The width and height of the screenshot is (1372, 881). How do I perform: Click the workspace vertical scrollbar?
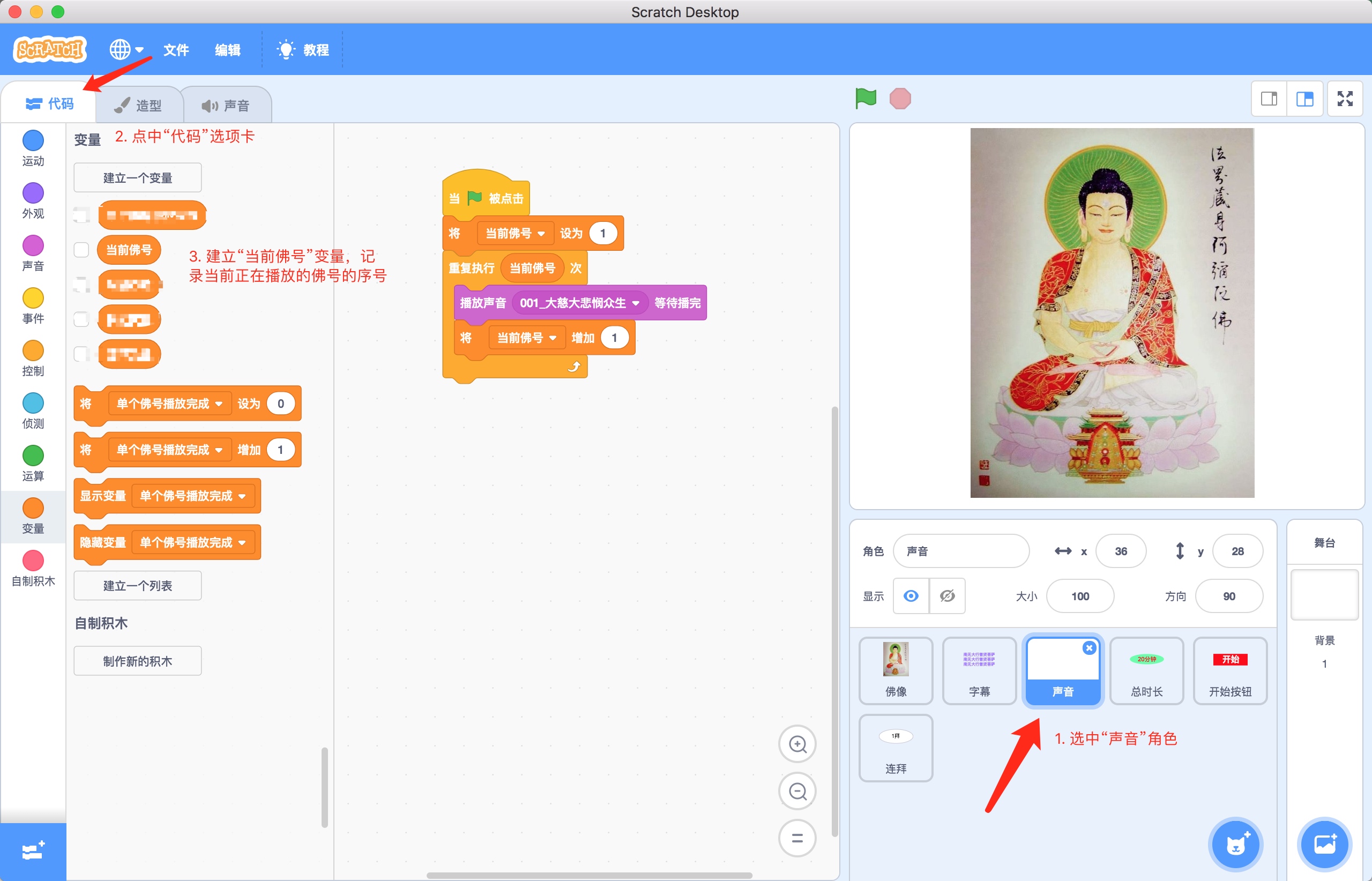835,621
